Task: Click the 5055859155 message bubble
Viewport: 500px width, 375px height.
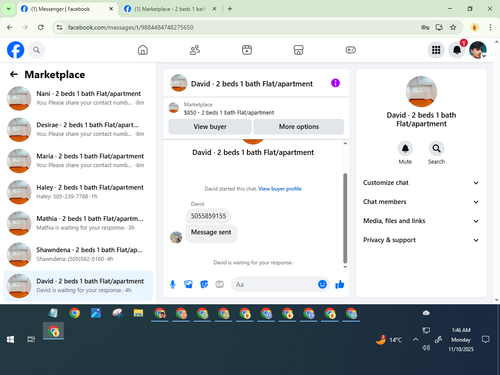Action: coord(208,216)
